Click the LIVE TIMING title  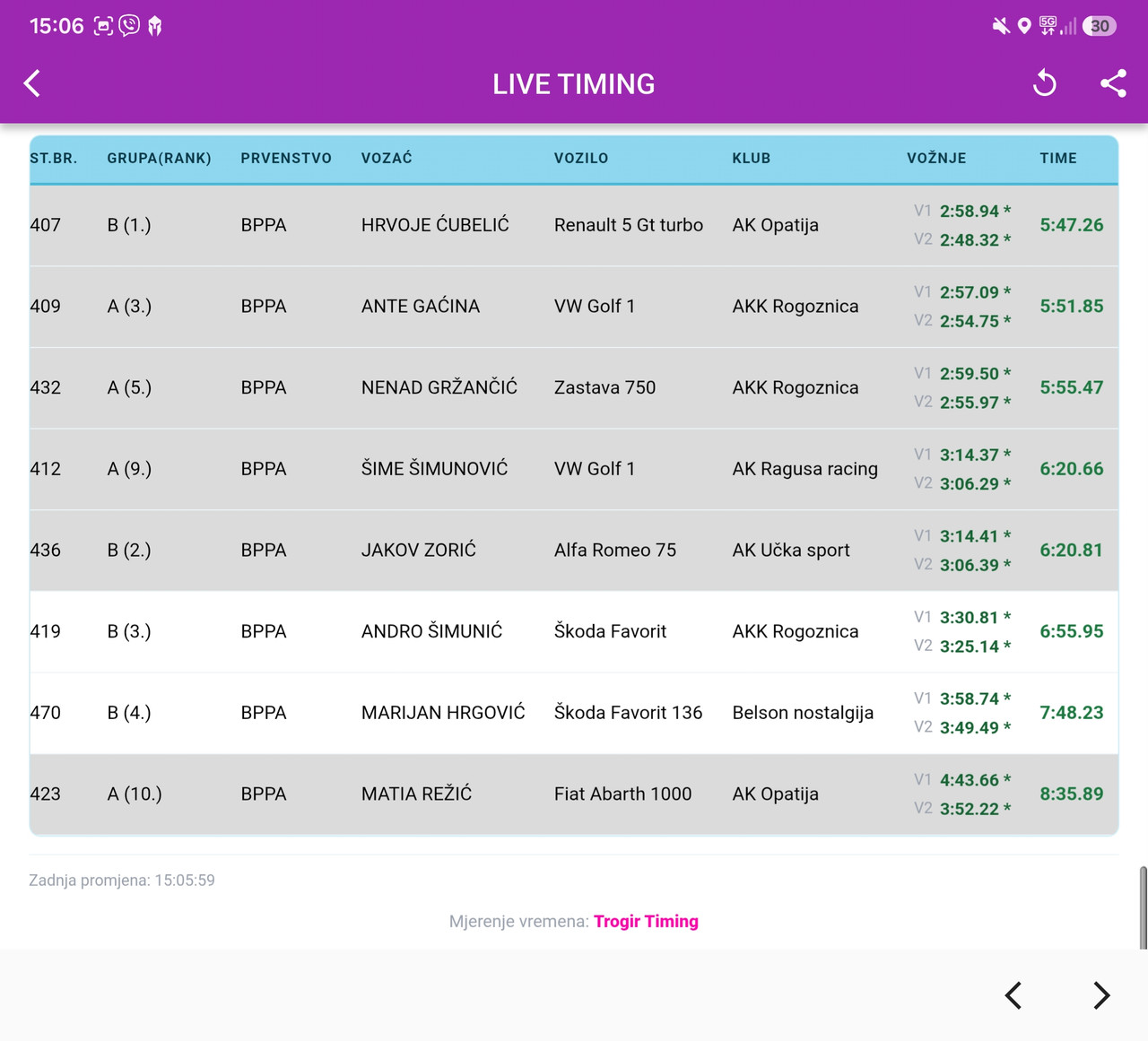[x=574, y=83]
